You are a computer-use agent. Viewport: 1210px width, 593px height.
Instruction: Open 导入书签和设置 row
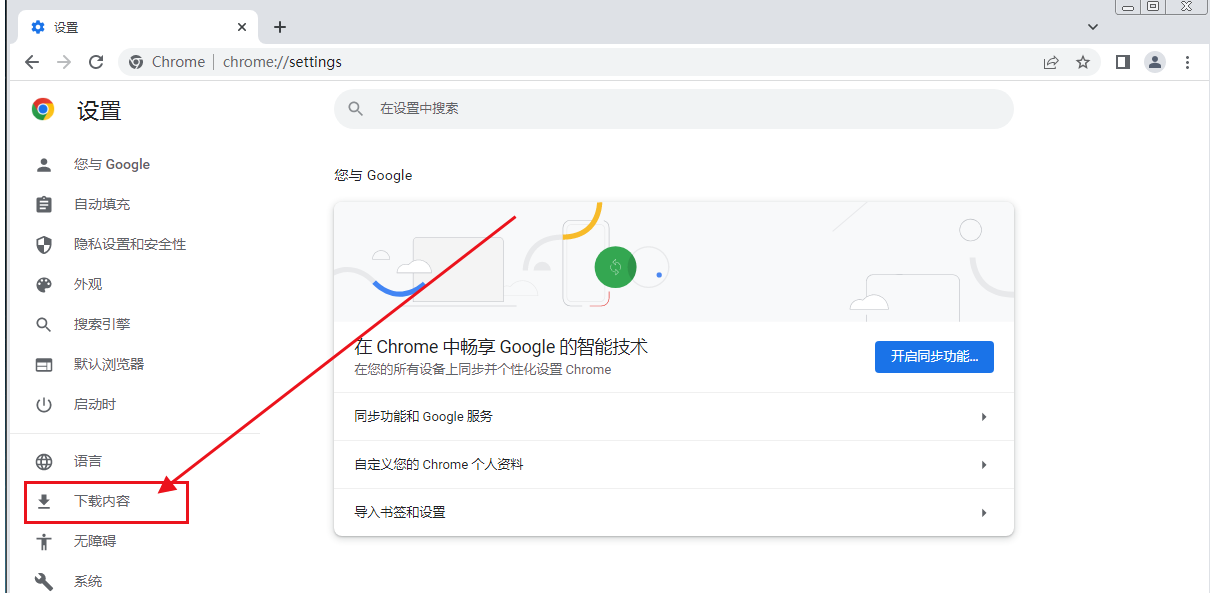[x=674, y=512]
